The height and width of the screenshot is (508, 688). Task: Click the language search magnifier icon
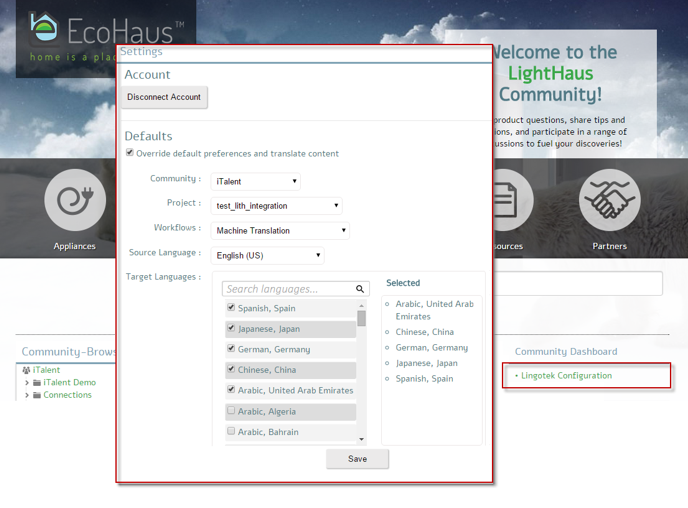coord(360,289)
